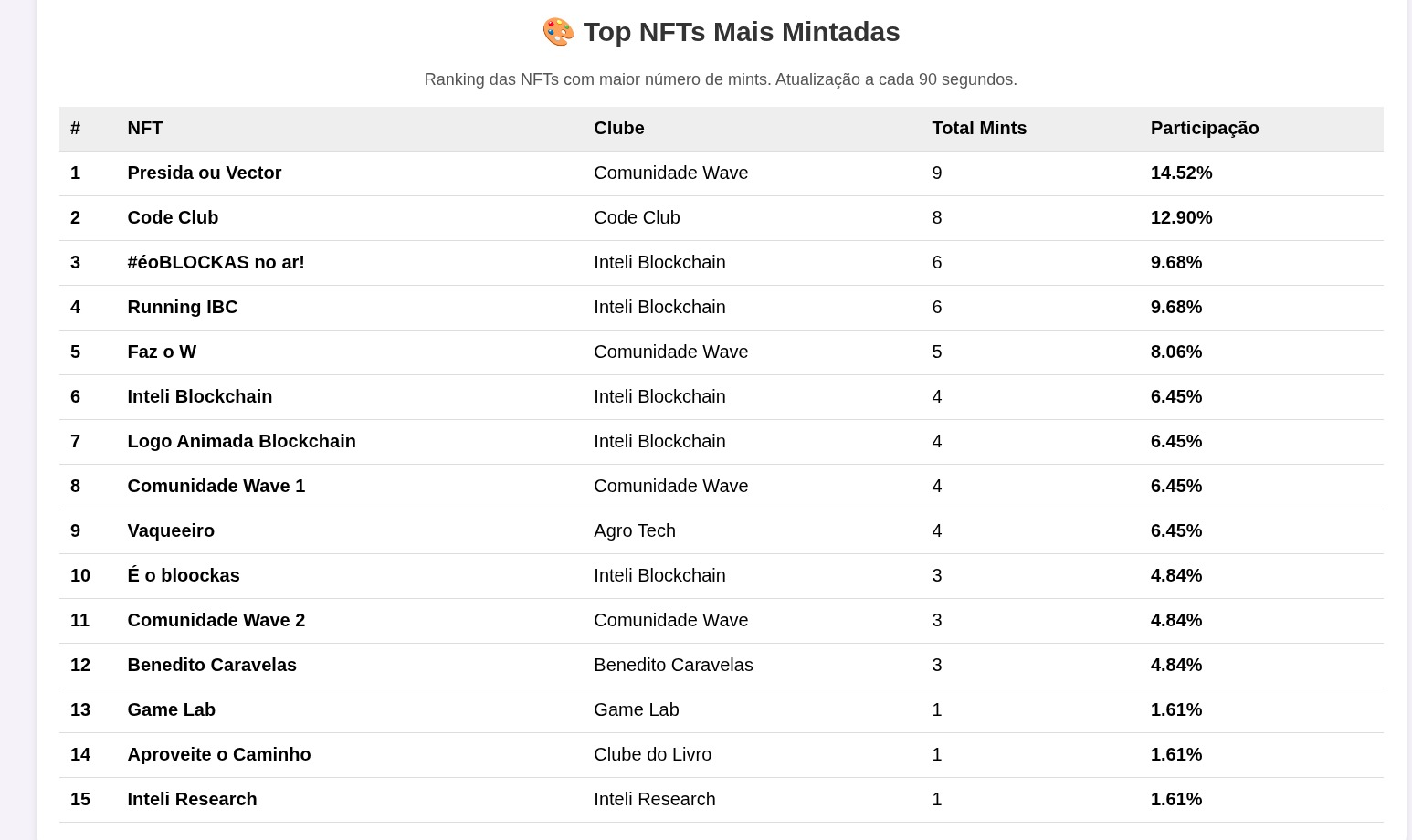Open Logo Animada Blockchain entry

(x=241, y=441)
